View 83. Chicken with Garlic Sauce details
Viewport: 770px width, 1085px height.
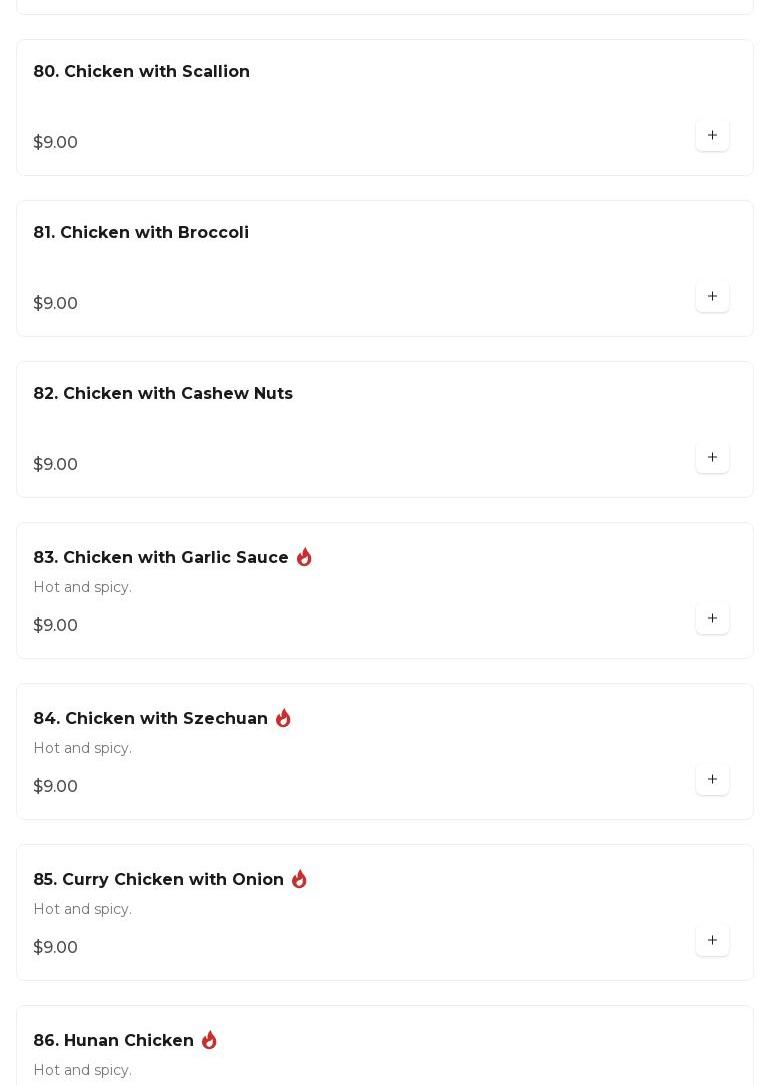point(161,558)
